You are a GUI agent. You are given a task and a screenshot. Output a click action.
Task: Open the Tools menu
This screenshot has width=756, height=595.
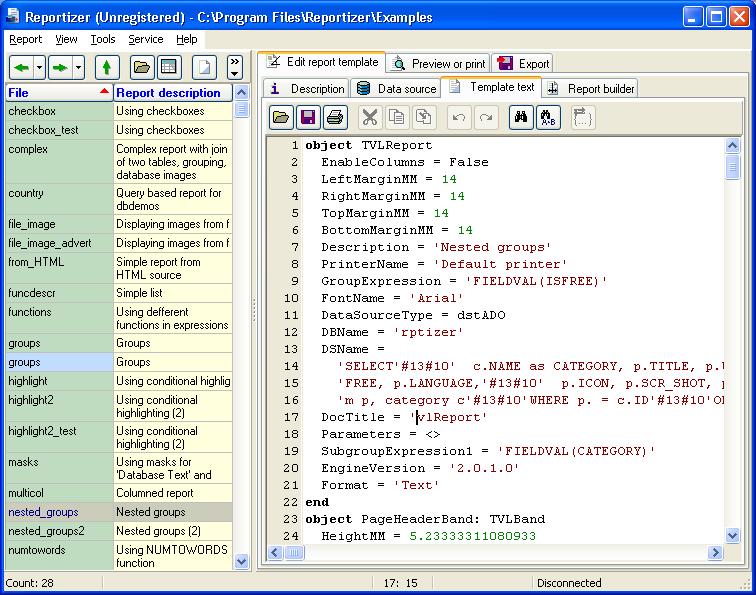103,39
